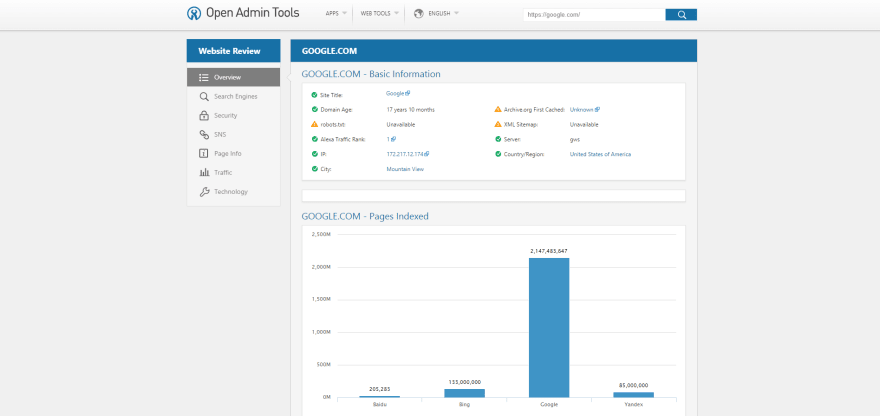880x416 pixels.
Task: Click the Bing axis label
Action: pyautogui.click(x=465, y=404)
